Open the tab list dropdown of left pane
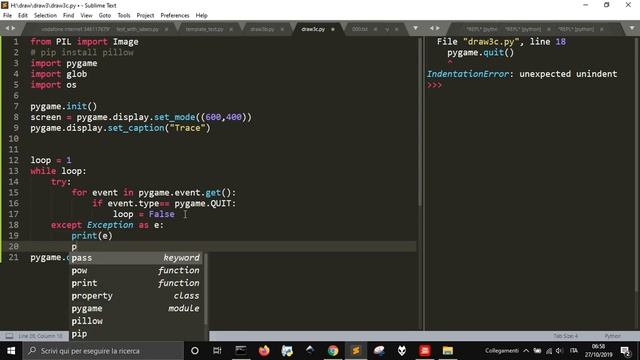 click(x=415, y=28)
